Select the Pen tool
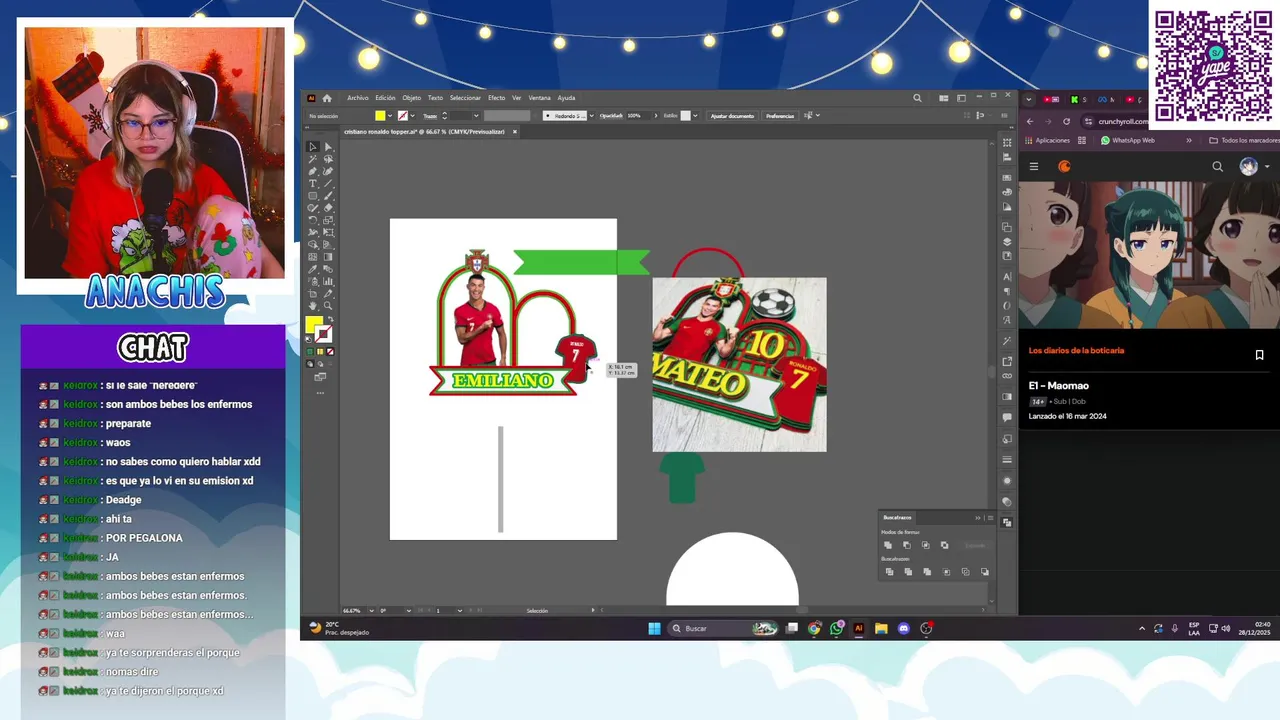Screen dimensions: 1280x720 (313, 172)
